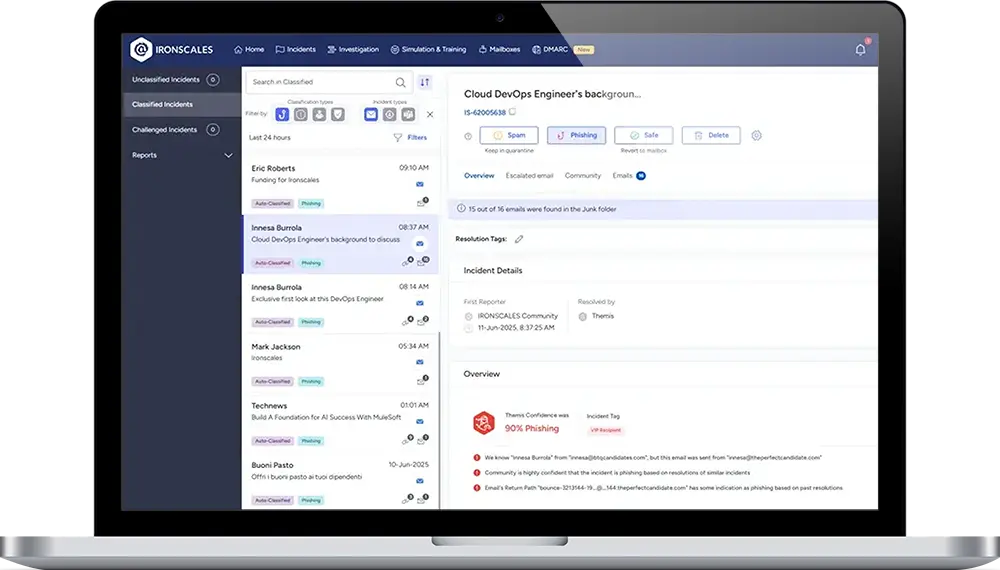Viewport: 1000px width, 570px height.
Task: Click incident ID IS-62005638 link
Action: tap(485, 113)
